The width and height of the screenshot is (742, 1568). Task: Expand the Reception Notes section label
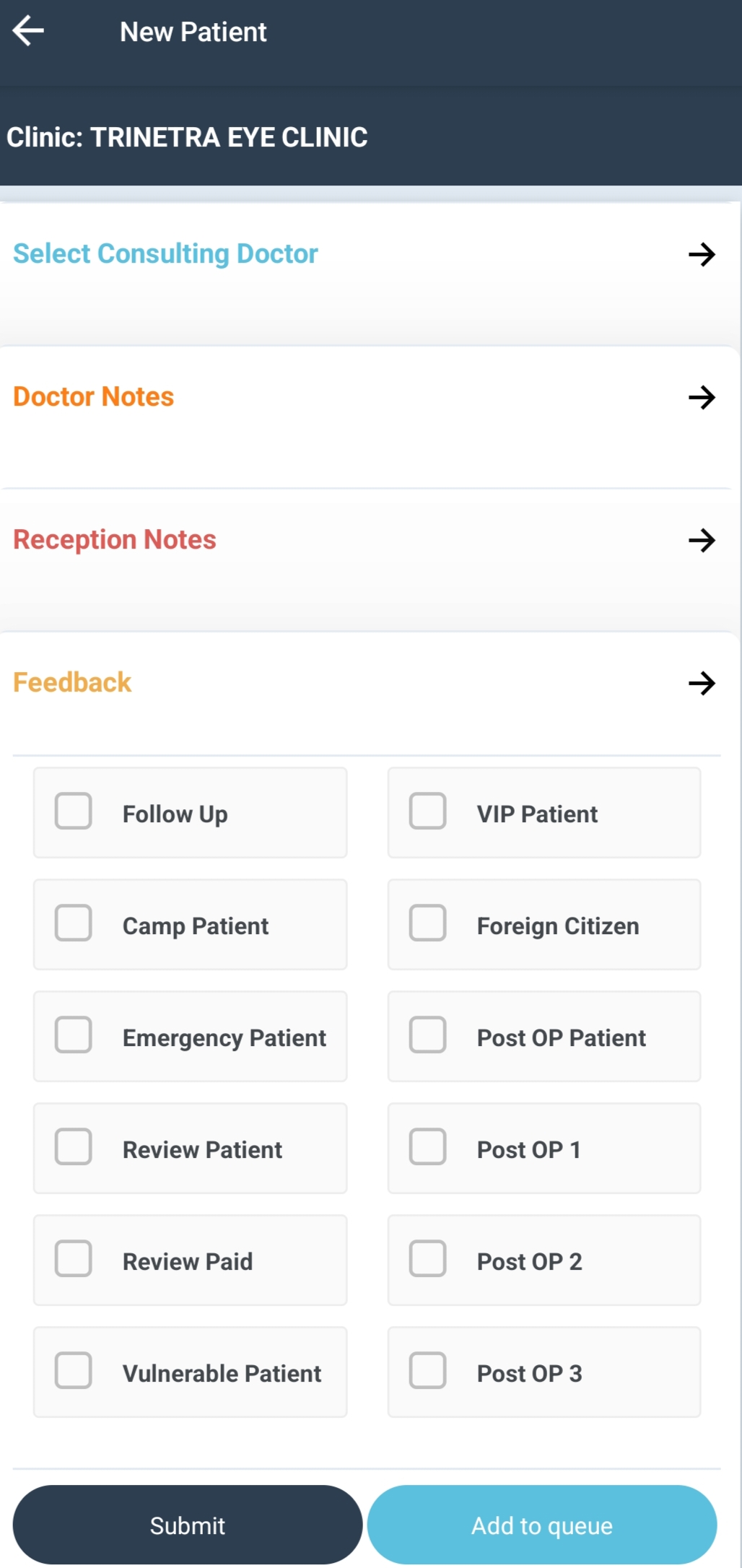[115, 540]
